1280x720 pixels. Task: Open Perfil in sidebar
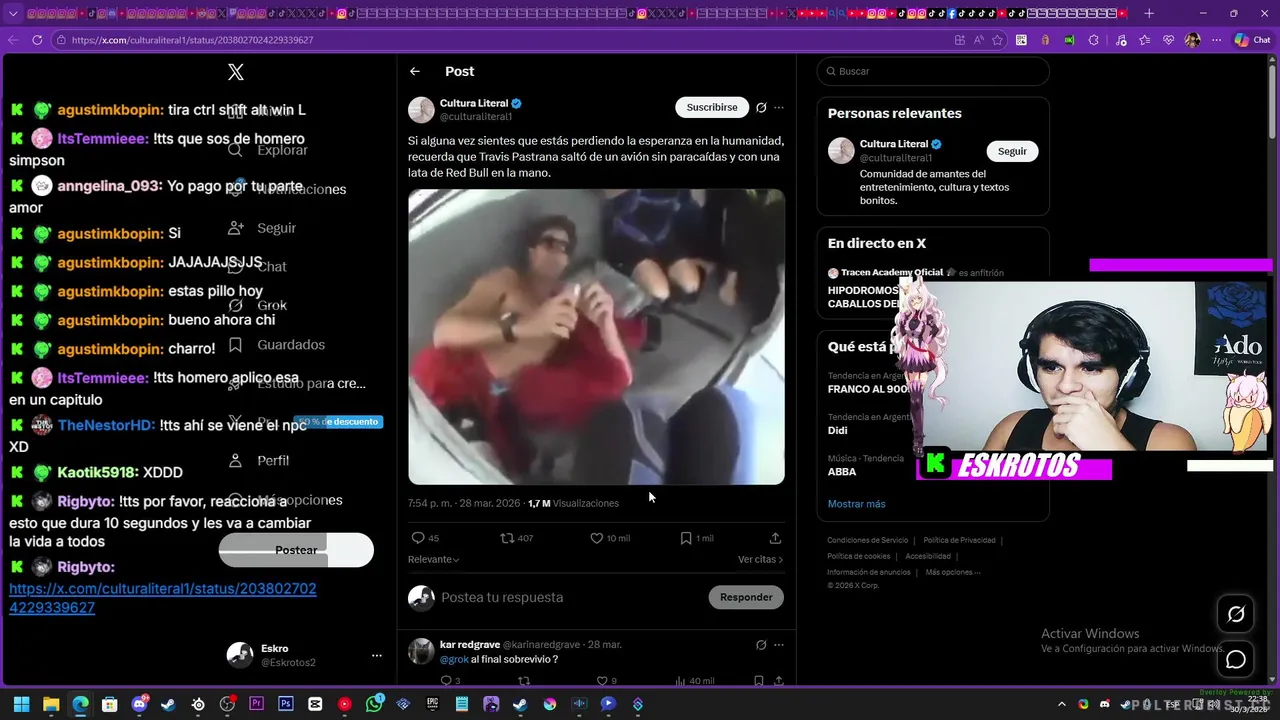pos(260,460)
